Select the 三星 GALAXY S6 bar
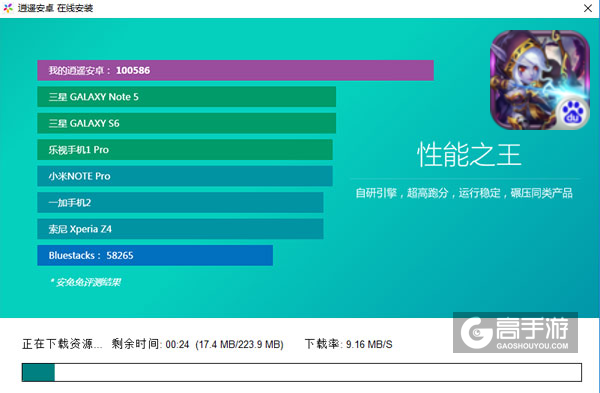 (x=186, y=123)
